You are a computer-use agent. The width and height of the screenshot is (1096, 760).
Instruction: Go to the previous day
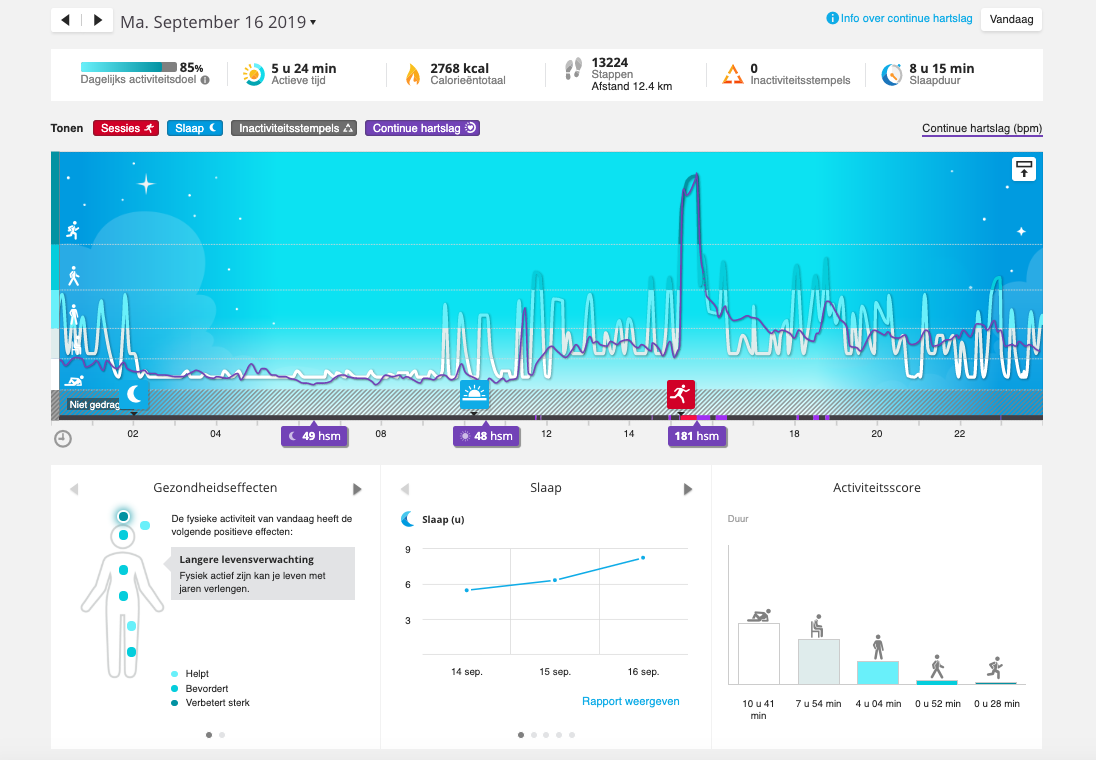(x=66, y=20)
